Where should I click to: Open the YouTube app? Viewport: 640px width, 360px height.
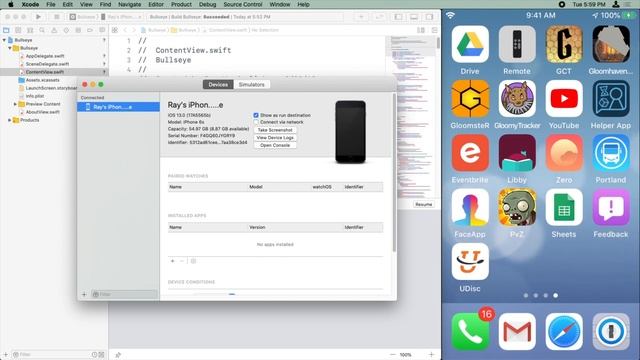(x=564, y=98)
